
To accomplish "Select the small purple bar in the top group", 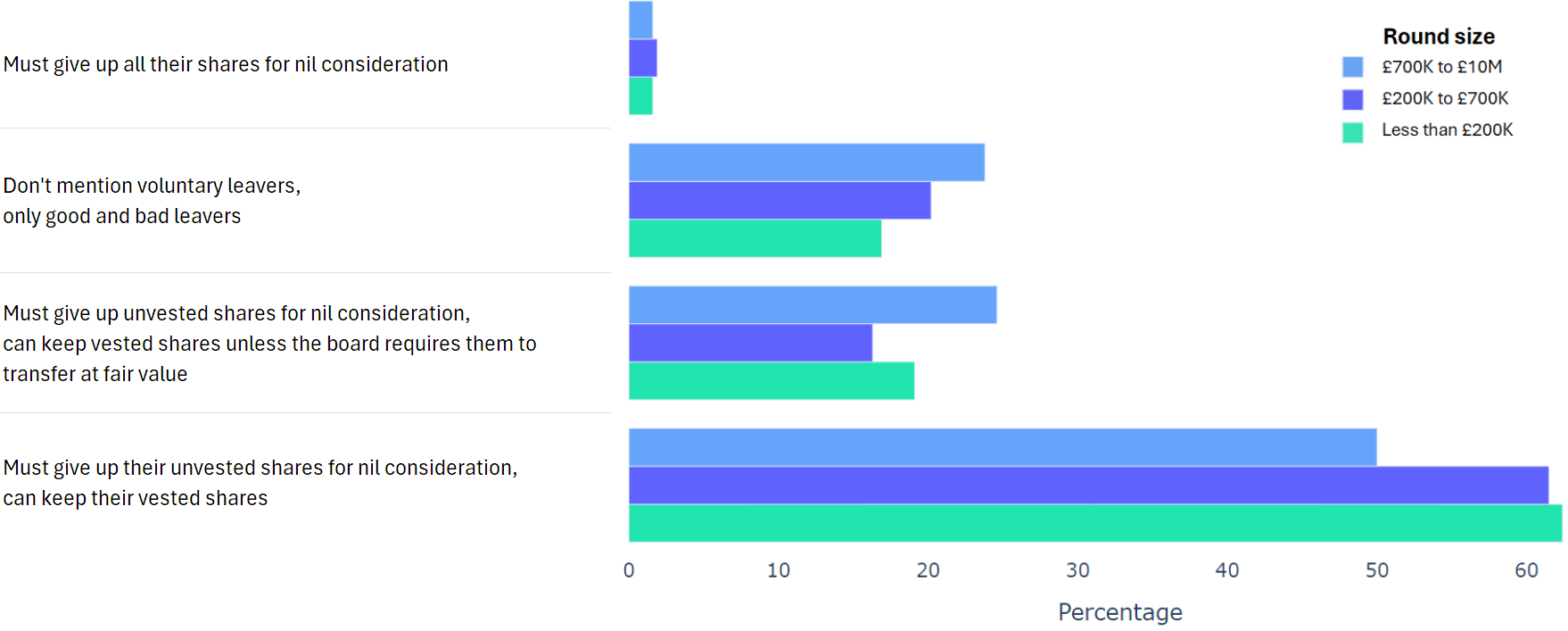I will 643,58.
